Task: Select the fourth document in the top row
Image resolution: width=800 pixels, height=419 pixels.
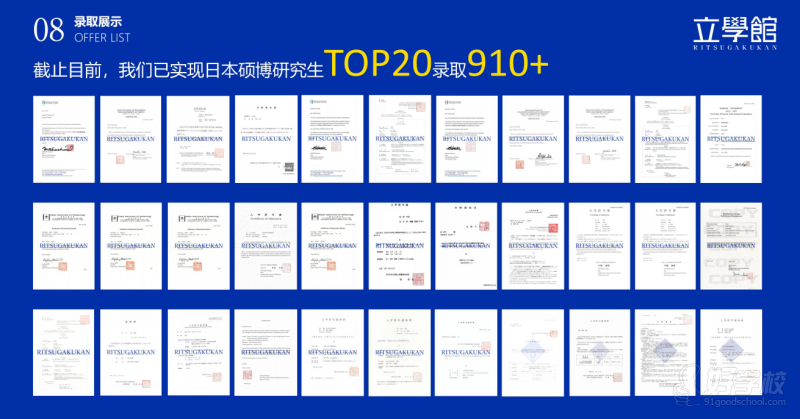Action: point(265,139)
